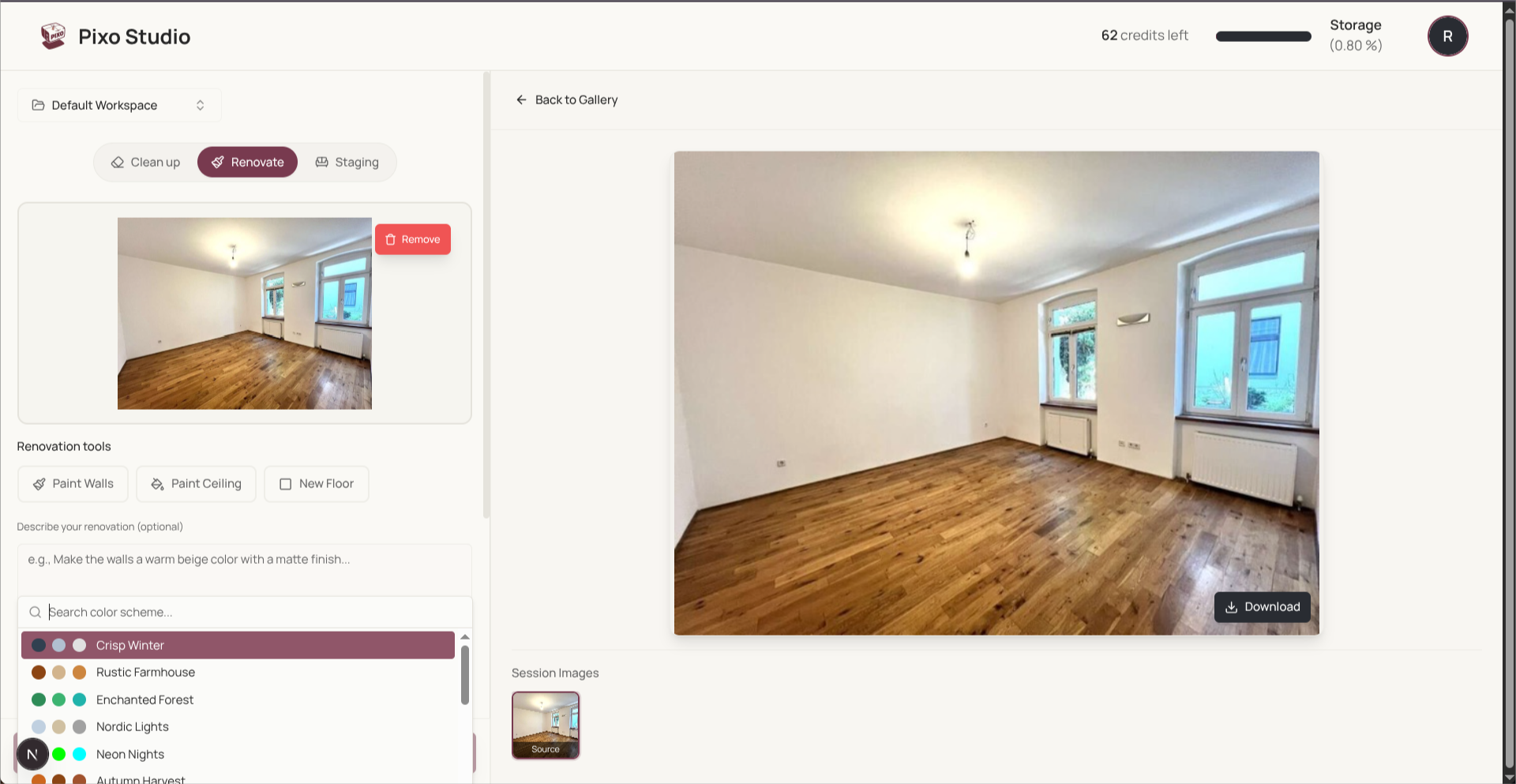Remove the uploaded room image

413,238
